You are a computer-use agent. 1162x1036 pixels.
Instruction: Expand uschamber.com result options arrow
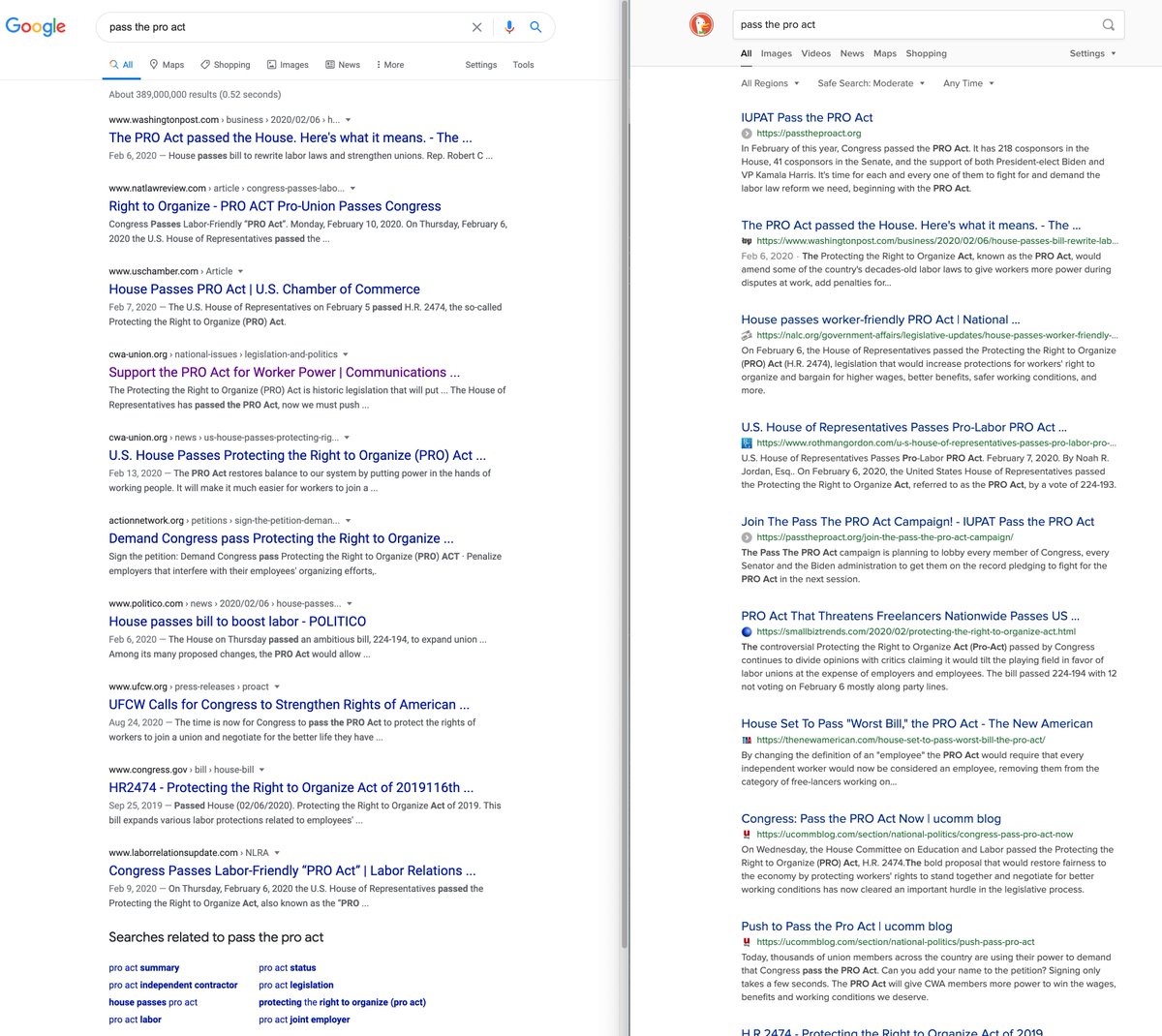240,272
